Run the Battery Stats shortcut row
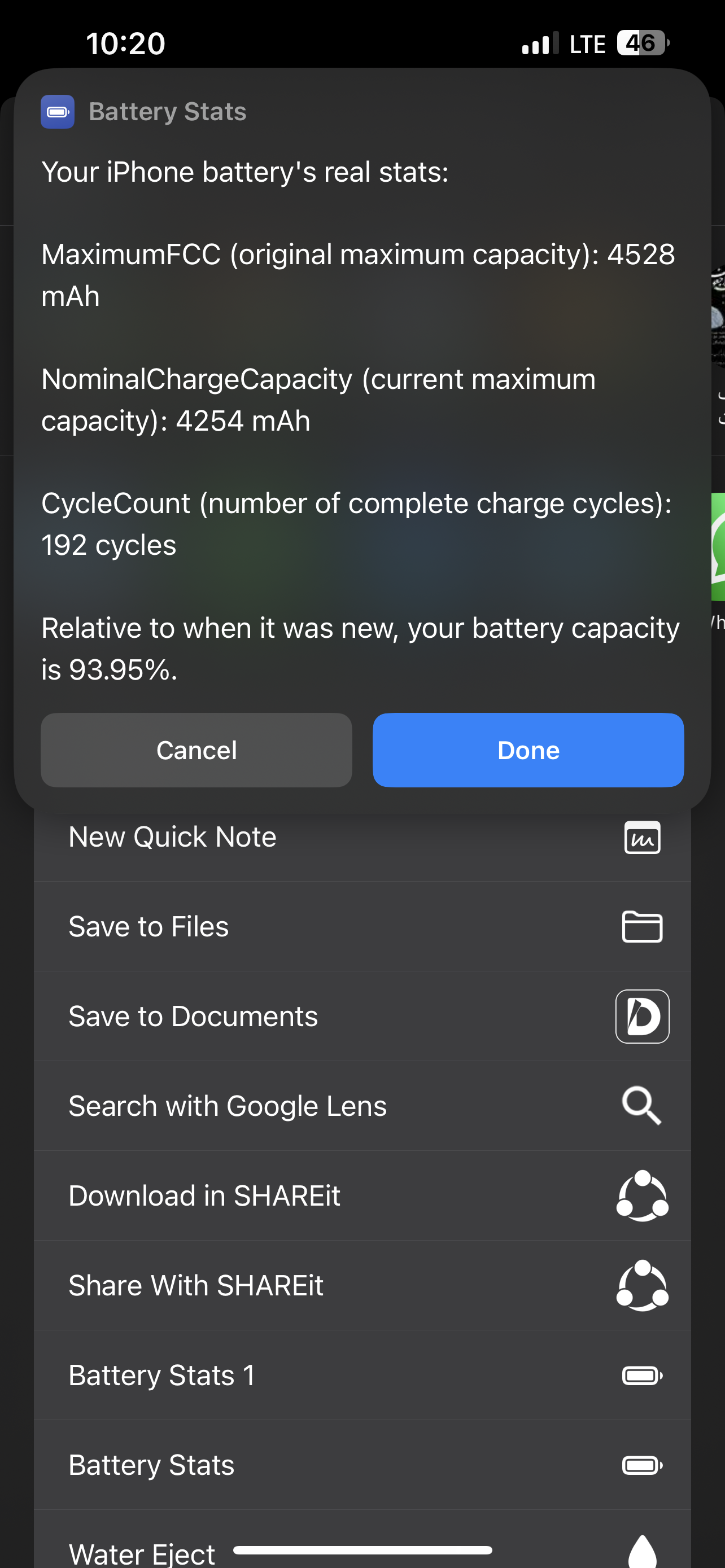725x1568 pixels. 151,1465
